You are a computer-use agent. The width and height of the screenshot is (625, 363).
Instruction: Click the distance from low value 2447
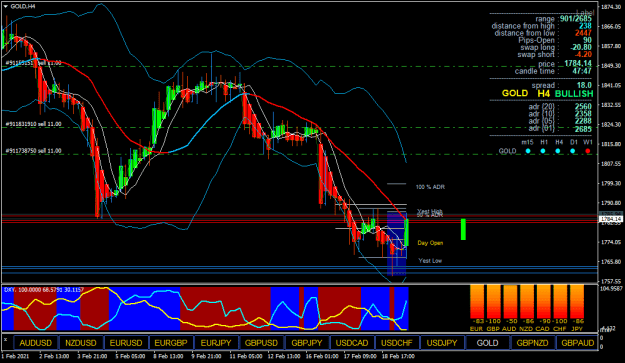tap(583, 33)
